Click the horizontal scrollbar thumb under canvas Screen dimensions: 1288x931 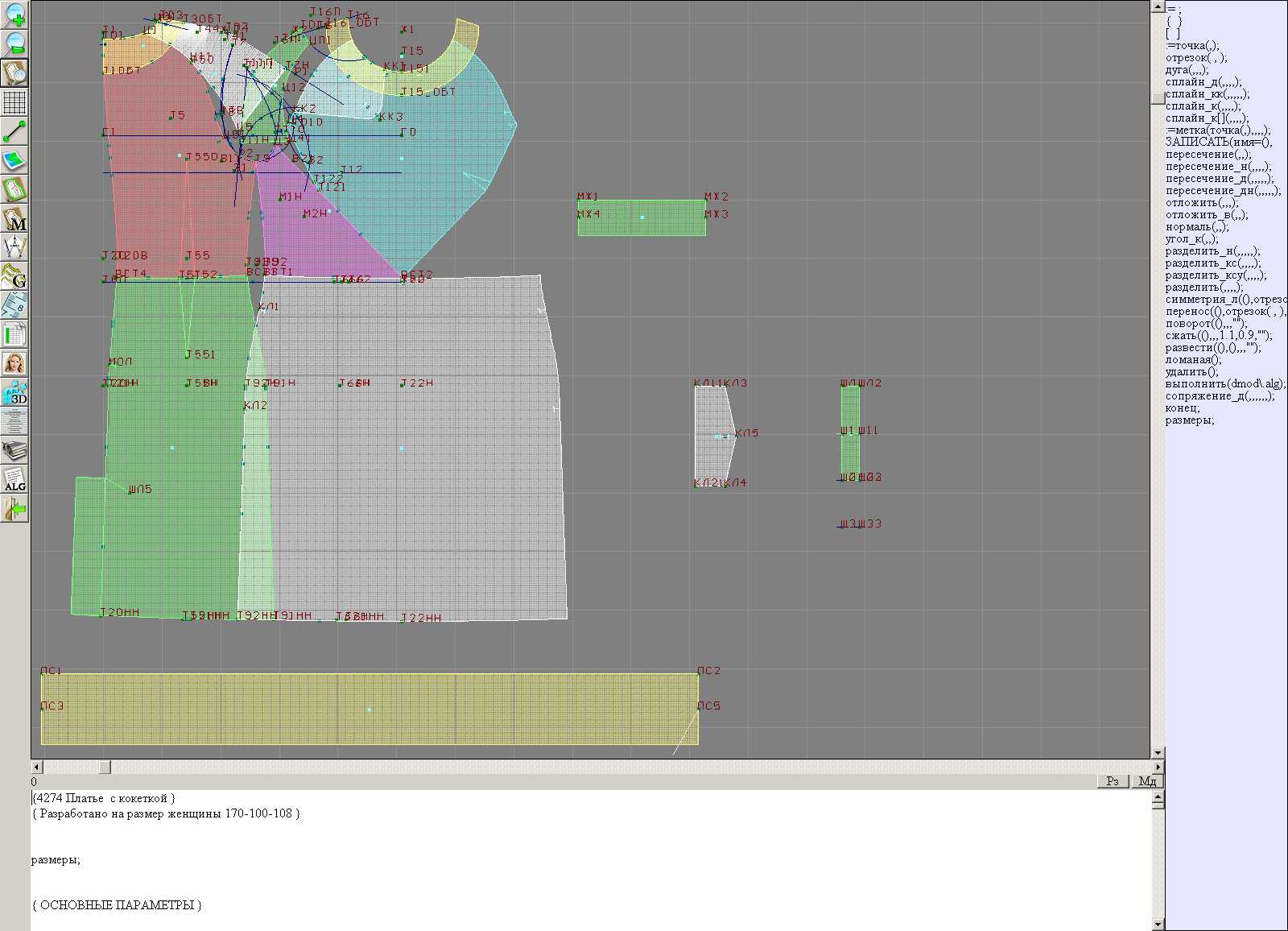(x=105, y=767)
